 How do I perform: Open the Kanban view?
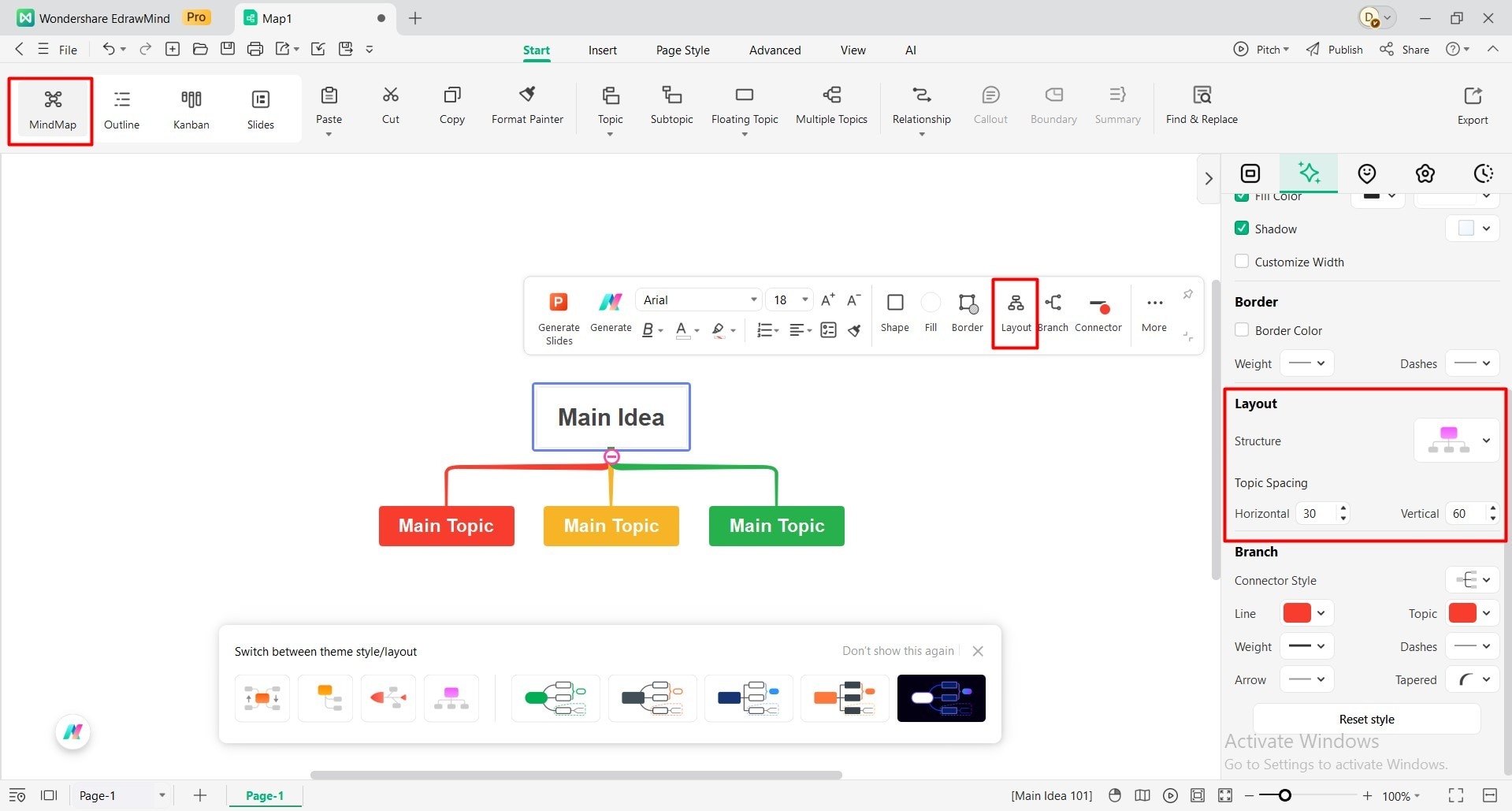[x=191, y=110]
